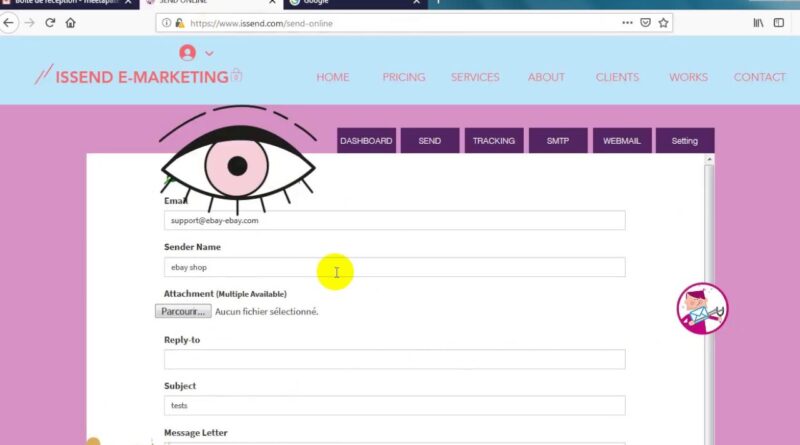The height and width of the screenshot is (445, 800).
Task: Click the user account avatar icon
Action: 187,53
